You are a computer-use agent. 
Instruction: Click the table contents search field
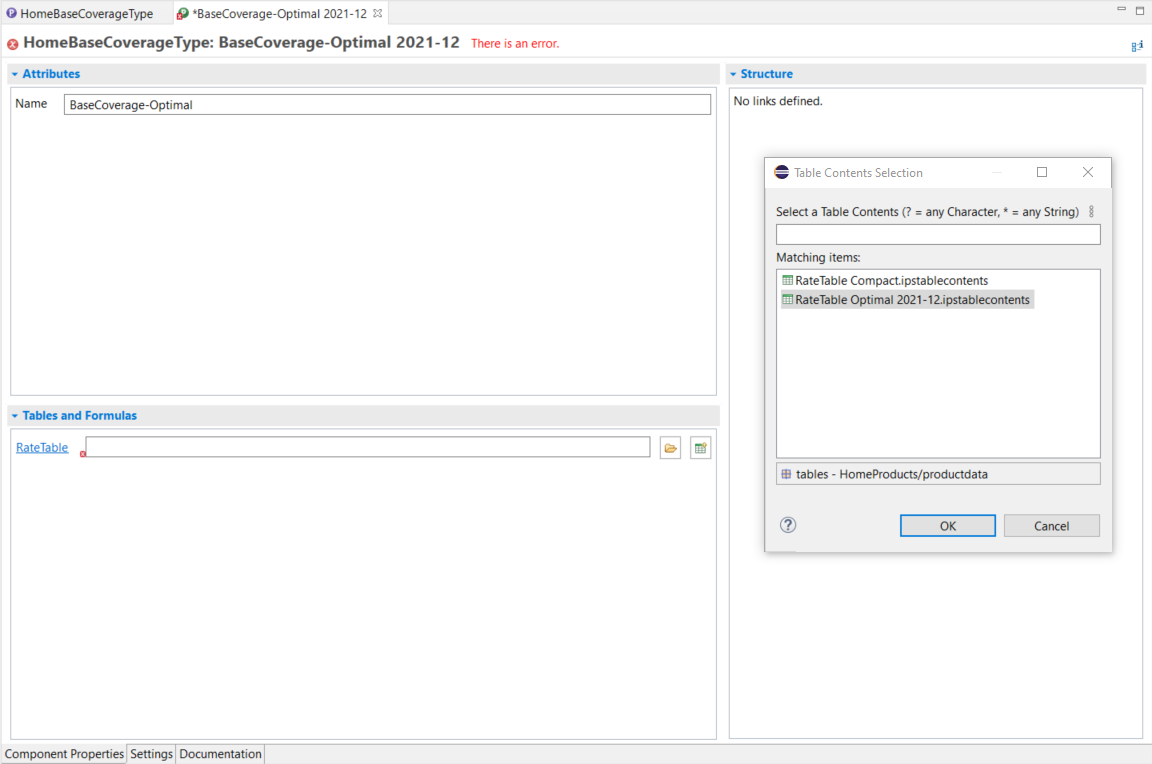click(x=937, y=235)
